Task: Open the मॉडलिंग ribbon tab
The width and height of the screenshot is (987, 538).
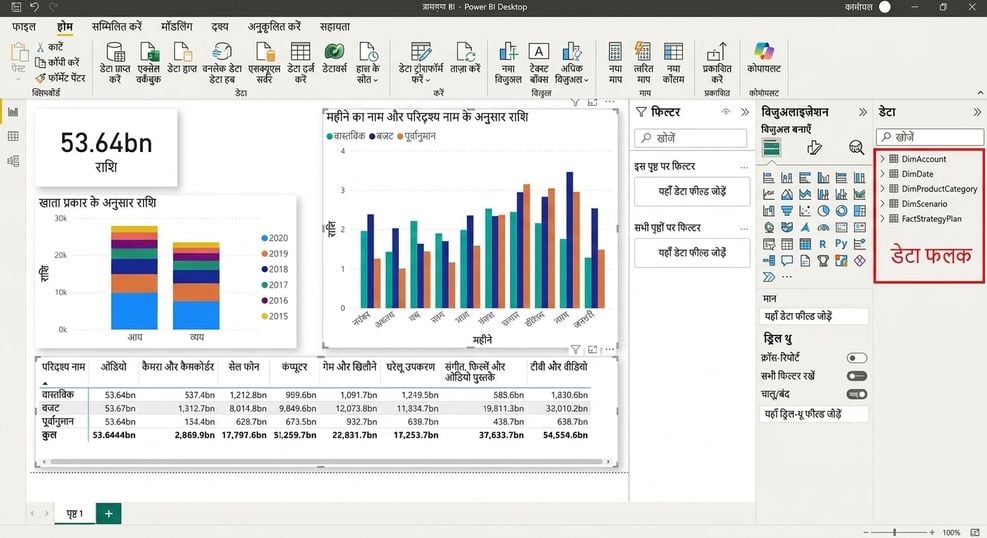Action: pyautogui.click(x=177, y=26)
